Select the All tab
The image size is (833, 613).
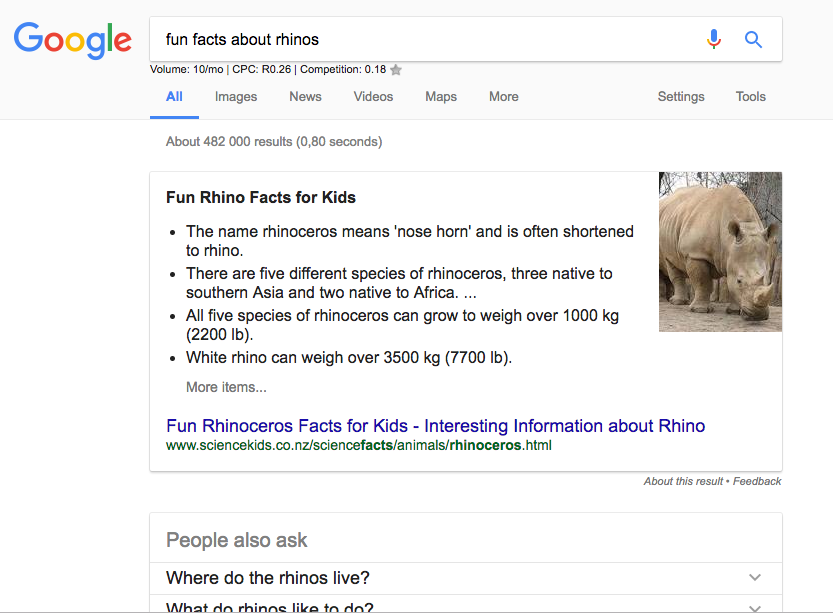click(174, 97)
